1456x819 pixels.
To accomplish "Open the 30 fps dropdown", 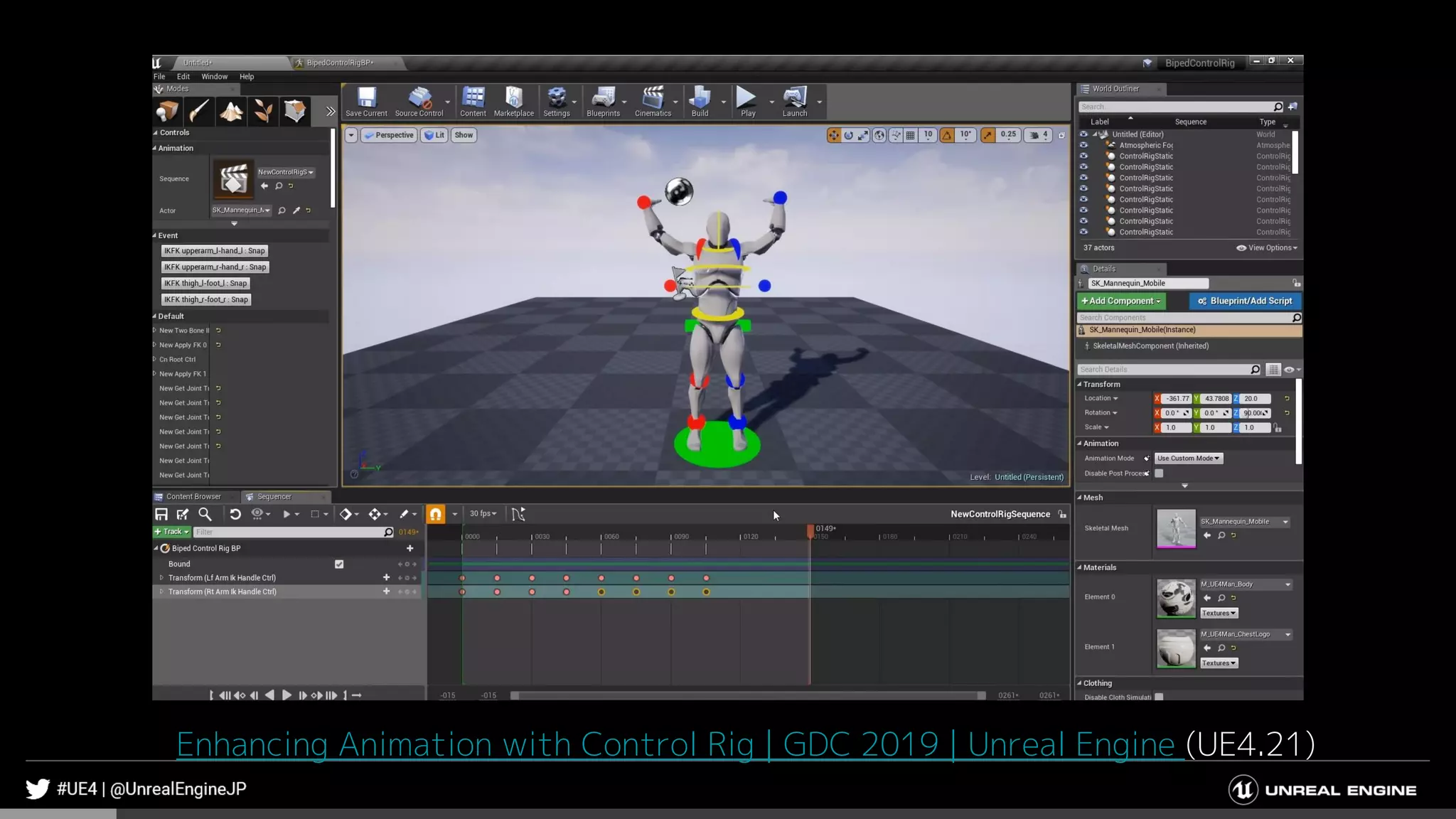I will (483, 514).
